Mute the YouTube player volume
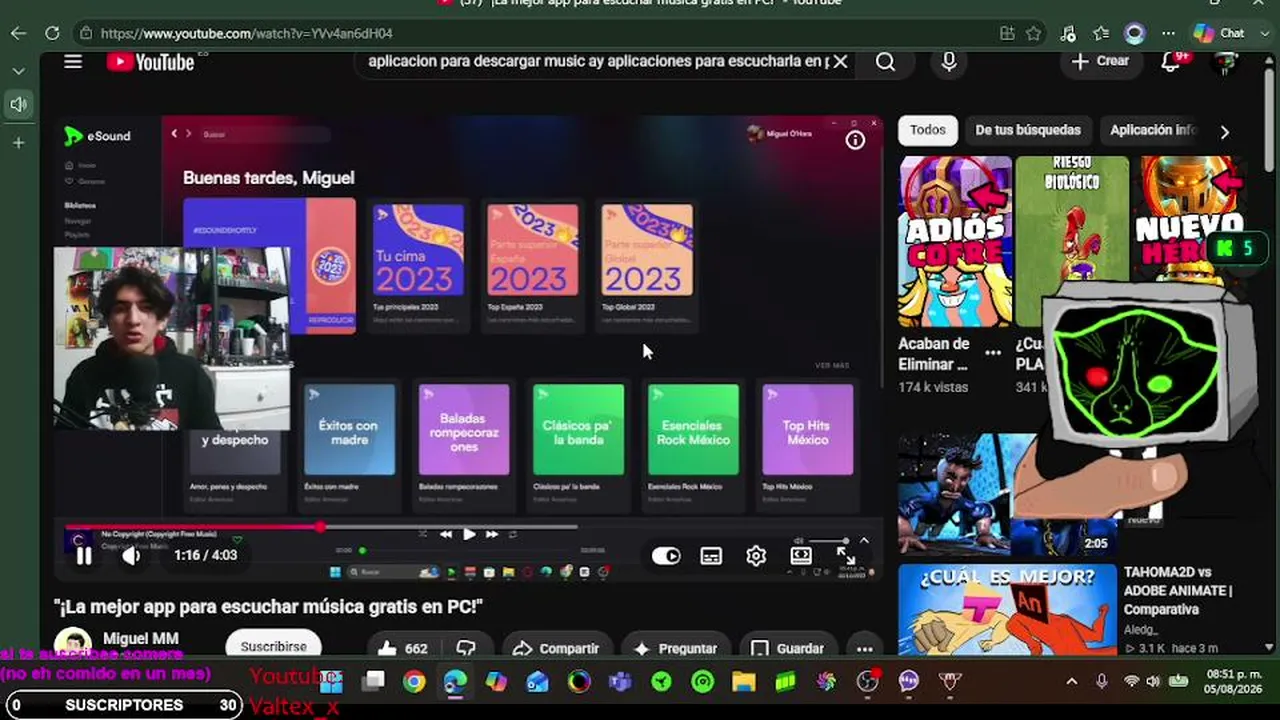 point(130,555)
